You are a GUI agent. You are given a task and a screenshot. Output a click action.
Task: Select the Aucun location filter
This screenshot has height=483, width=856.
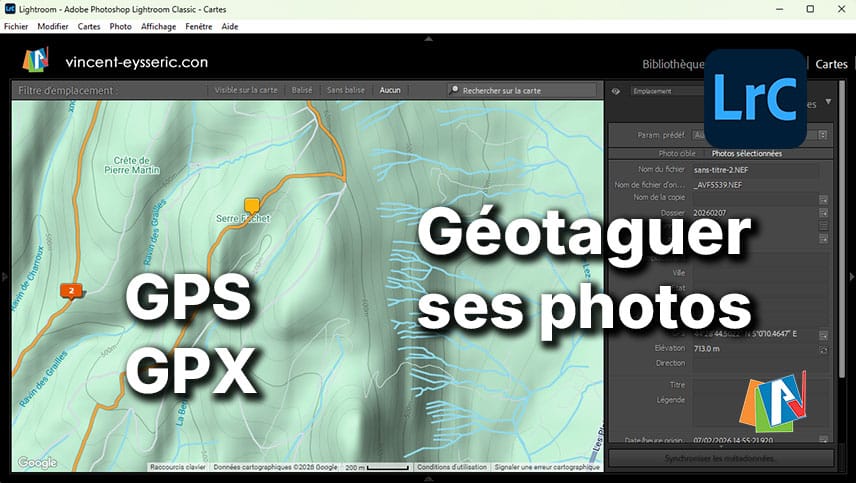[x=390, y=90]
